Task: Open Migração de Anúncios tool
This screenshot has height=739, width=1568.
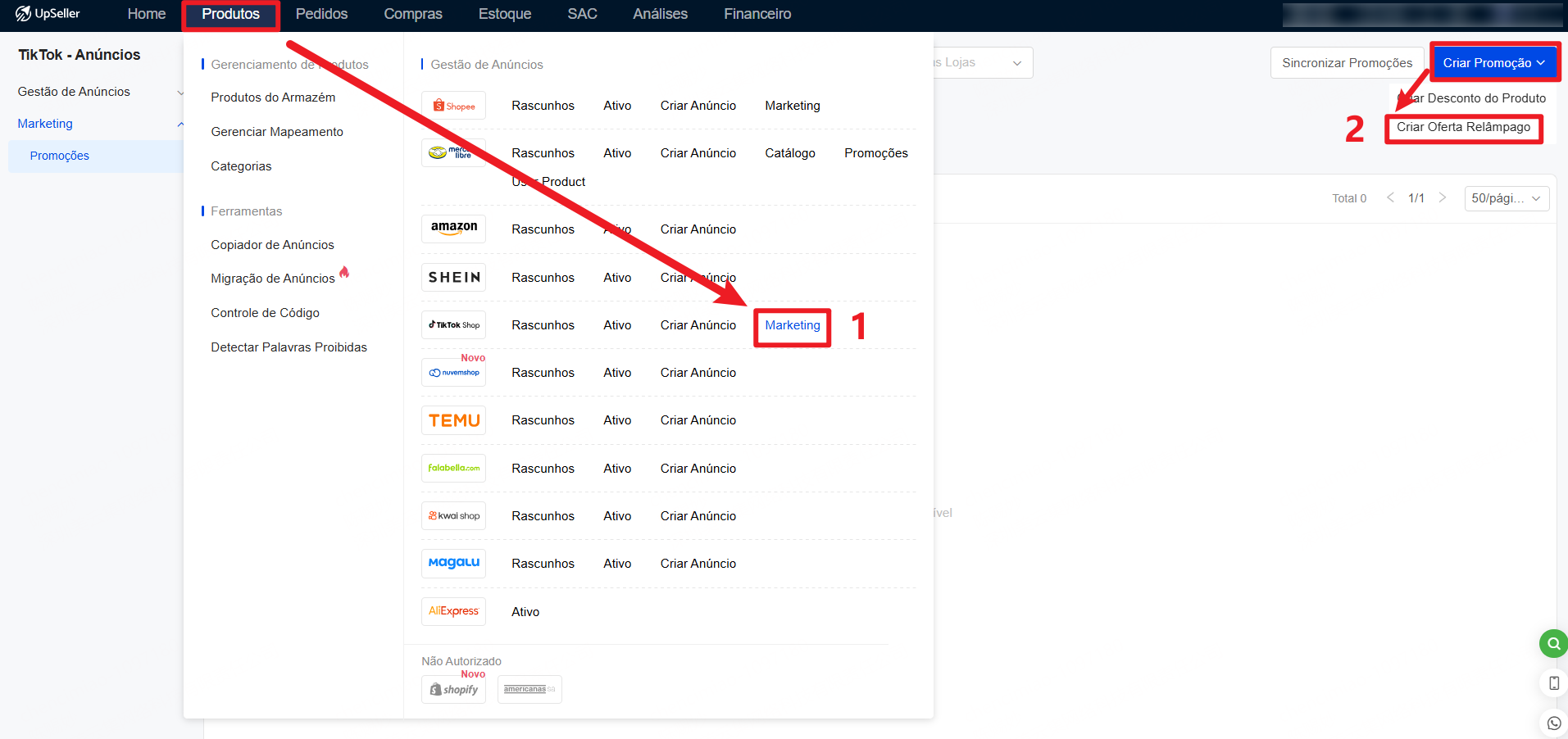Action: pos(273,279)
